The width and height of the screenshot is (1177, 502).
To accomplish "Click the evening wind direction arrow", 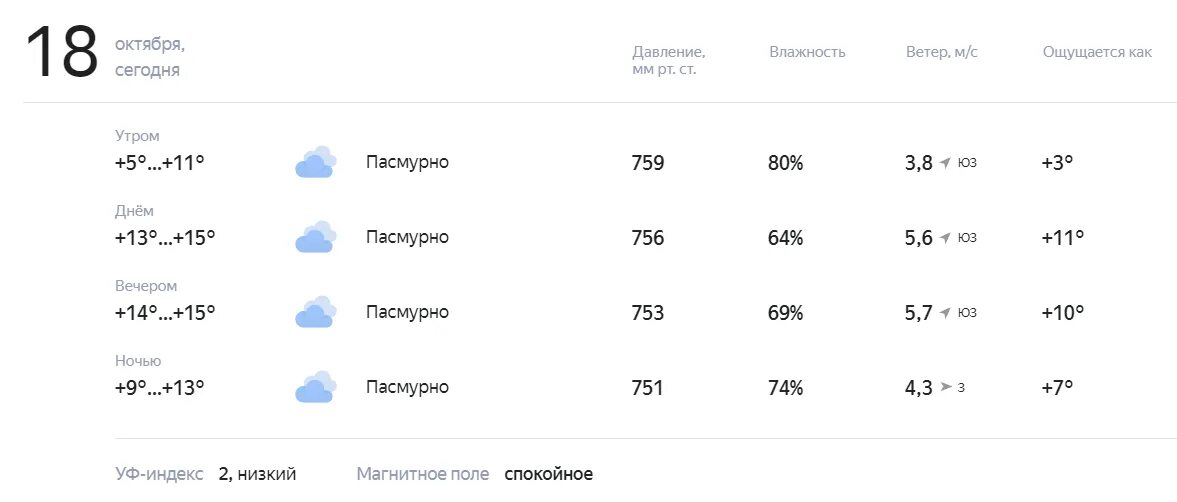I will pos(945,313).
